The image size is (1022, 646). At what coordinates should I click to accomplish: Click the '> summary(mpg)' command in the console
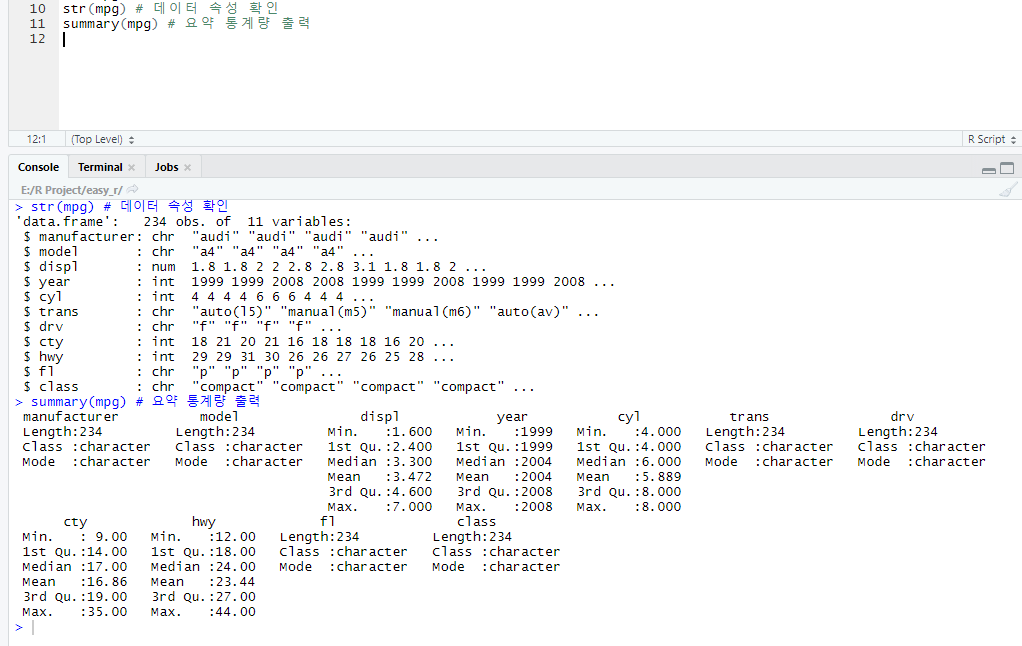(138, 402)
